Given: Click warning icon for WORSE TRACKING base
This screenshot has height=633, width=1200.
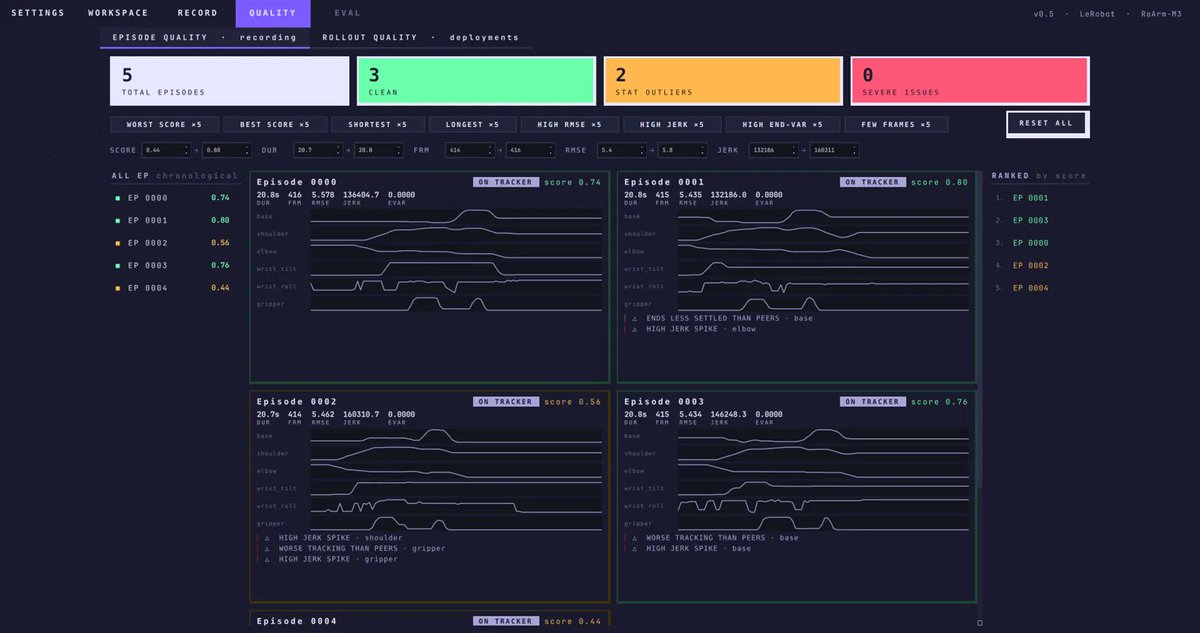Looking at the screenshot, I should (635, 537).
